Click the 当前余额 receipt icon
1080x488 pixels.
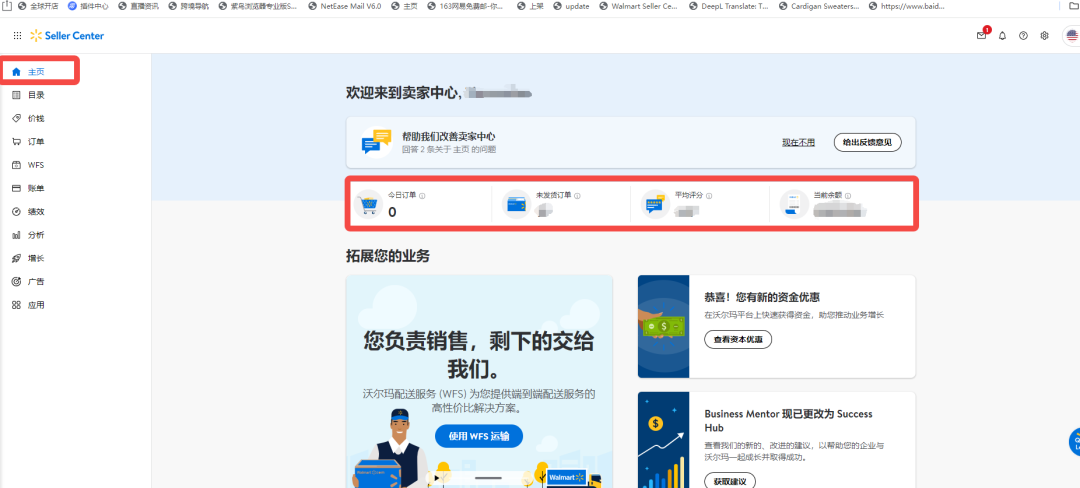(794, 204)
